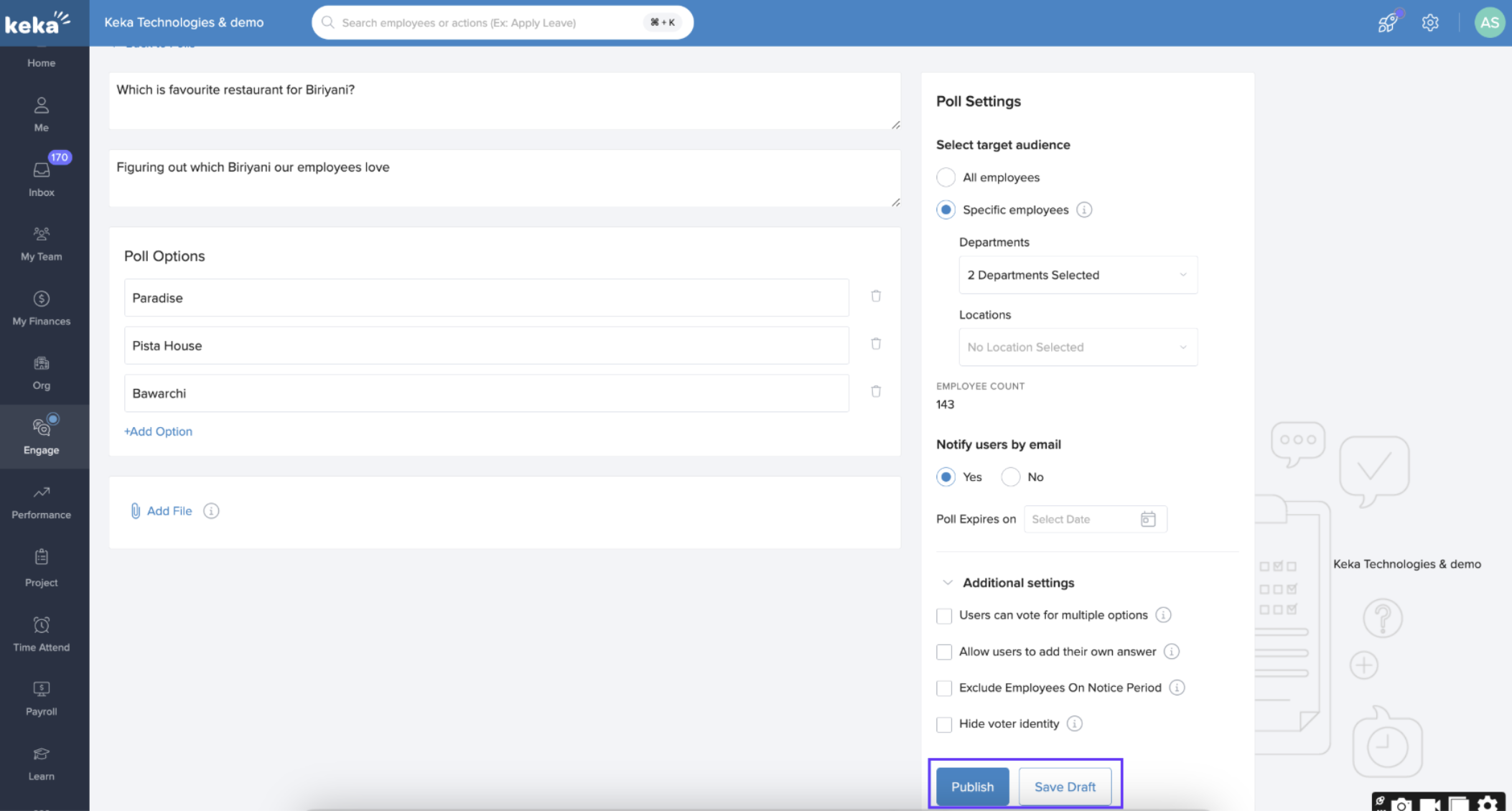Set Notify users by email to No

point(1010,477)
